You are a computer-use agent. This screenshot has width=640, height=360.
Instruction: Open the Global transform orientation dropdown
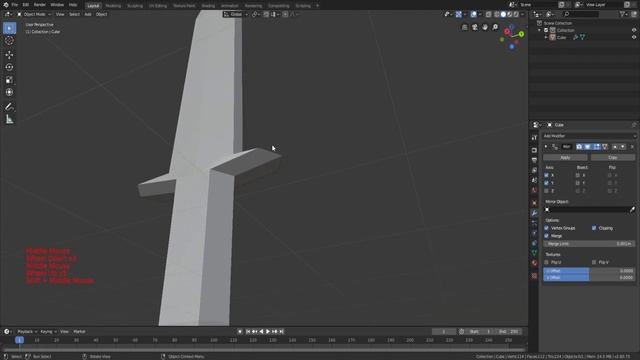(236, 14)
